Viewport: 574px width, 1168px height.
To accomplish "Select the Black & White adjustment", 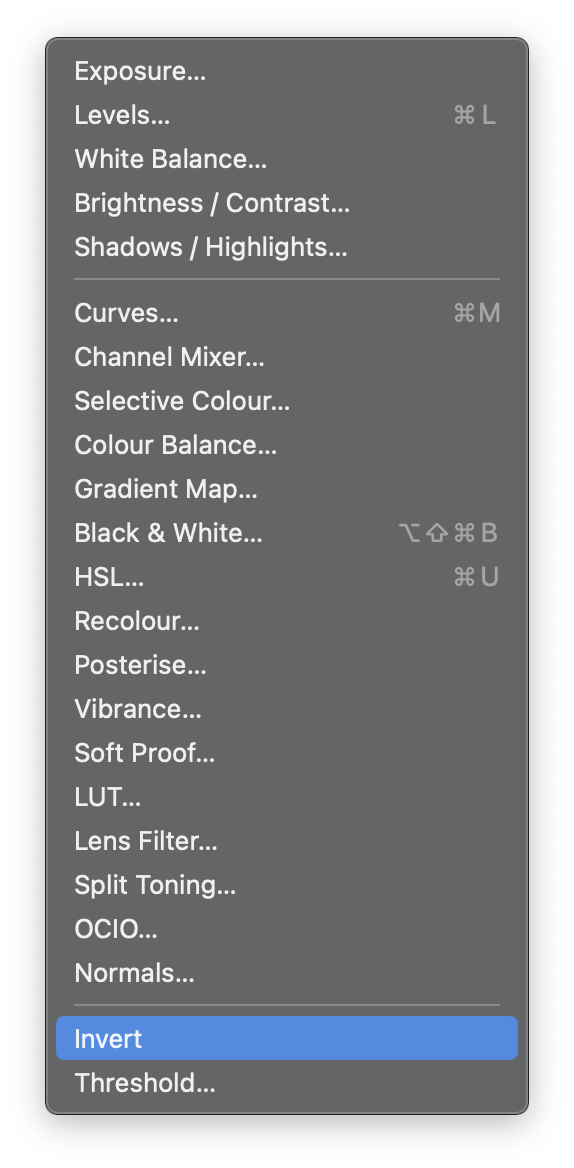I will pyautogui.click(x=287, y=533).
